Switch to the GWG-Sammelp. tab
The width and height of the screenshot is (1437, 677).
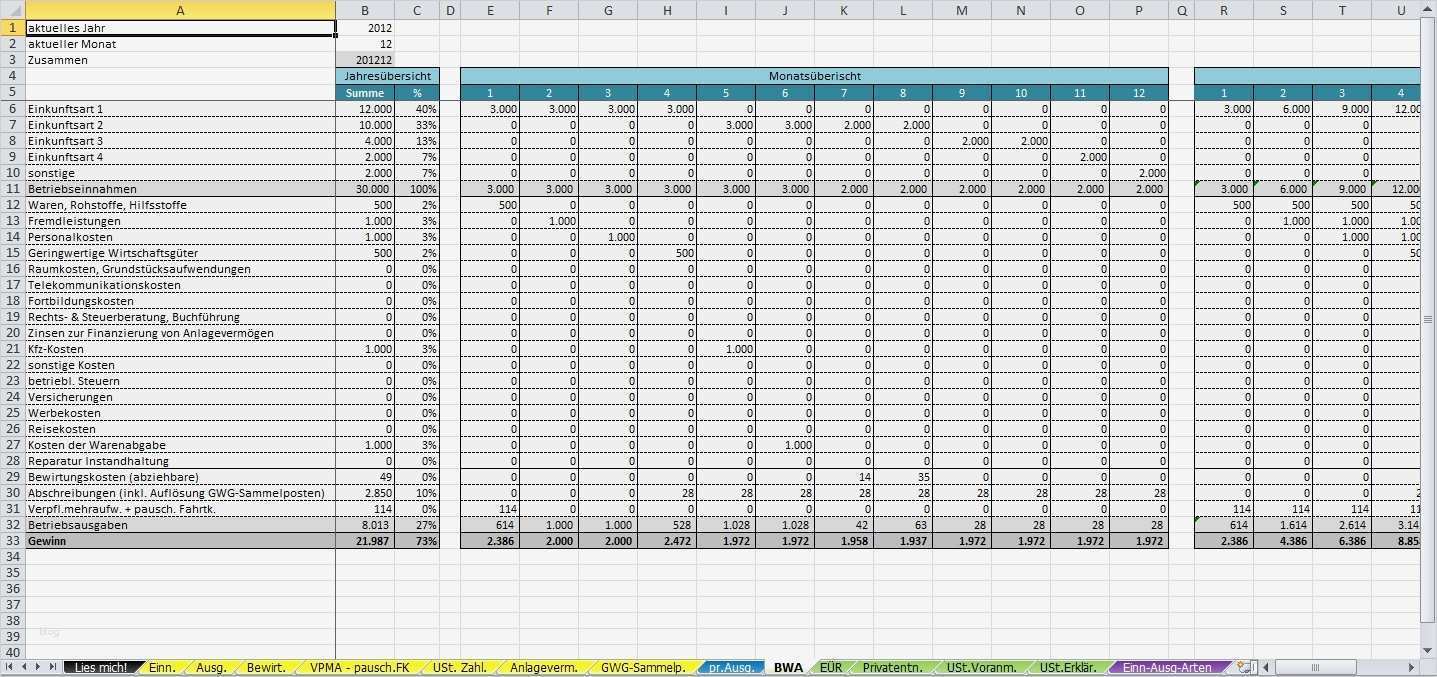(x=644, y=665)
